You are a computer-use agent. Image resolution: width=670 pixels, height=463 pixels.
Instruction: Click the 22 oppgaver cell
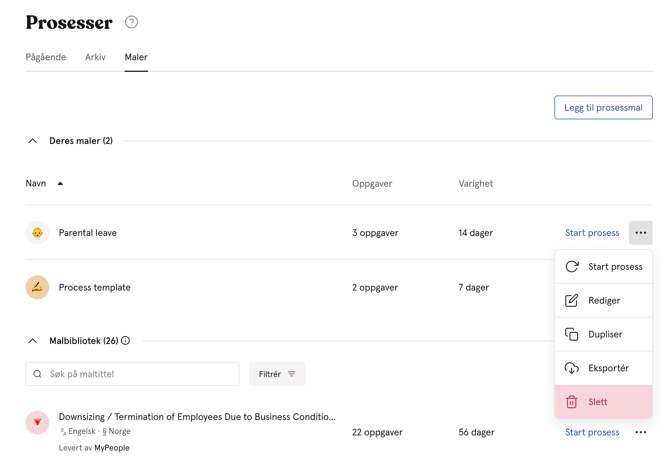(377, 432)
